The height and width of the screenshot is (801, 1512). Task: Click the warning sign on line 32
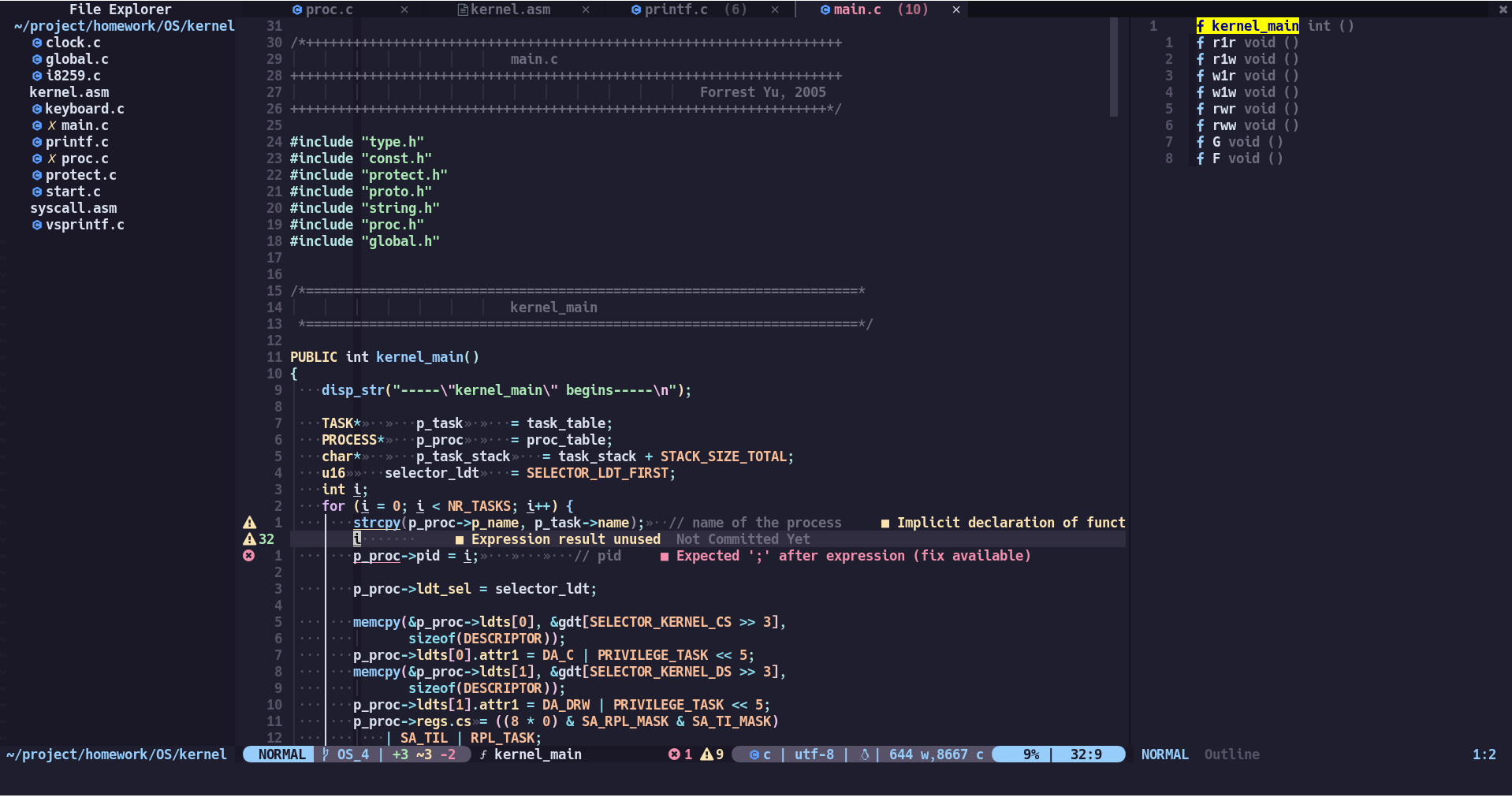[x=249, y=539]
